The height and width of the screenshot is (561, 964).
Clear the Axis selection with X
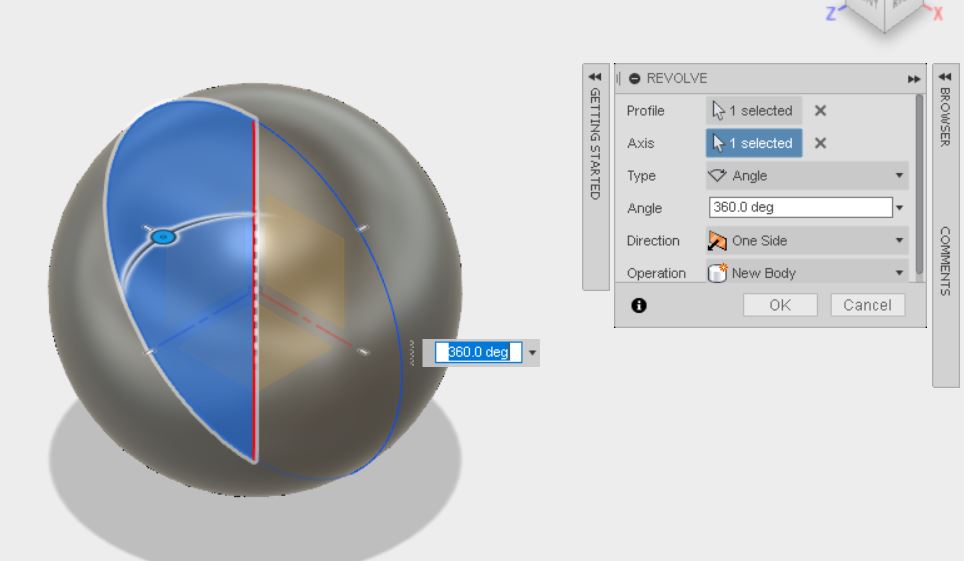[x=820, y=143]
